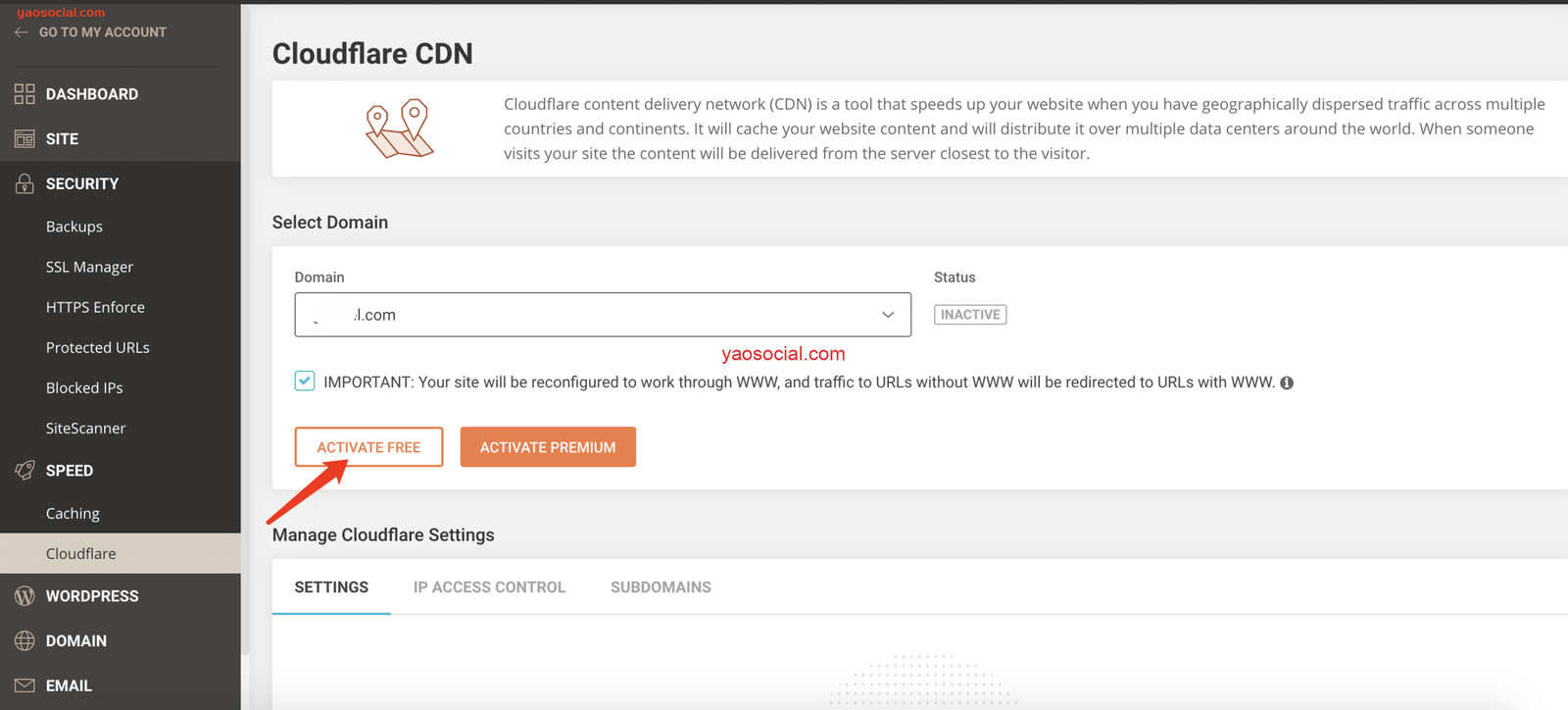Open the Domain dropdown
Image resolution: width=1568 pixels, height=710 pixels.
tap(603, 315)
